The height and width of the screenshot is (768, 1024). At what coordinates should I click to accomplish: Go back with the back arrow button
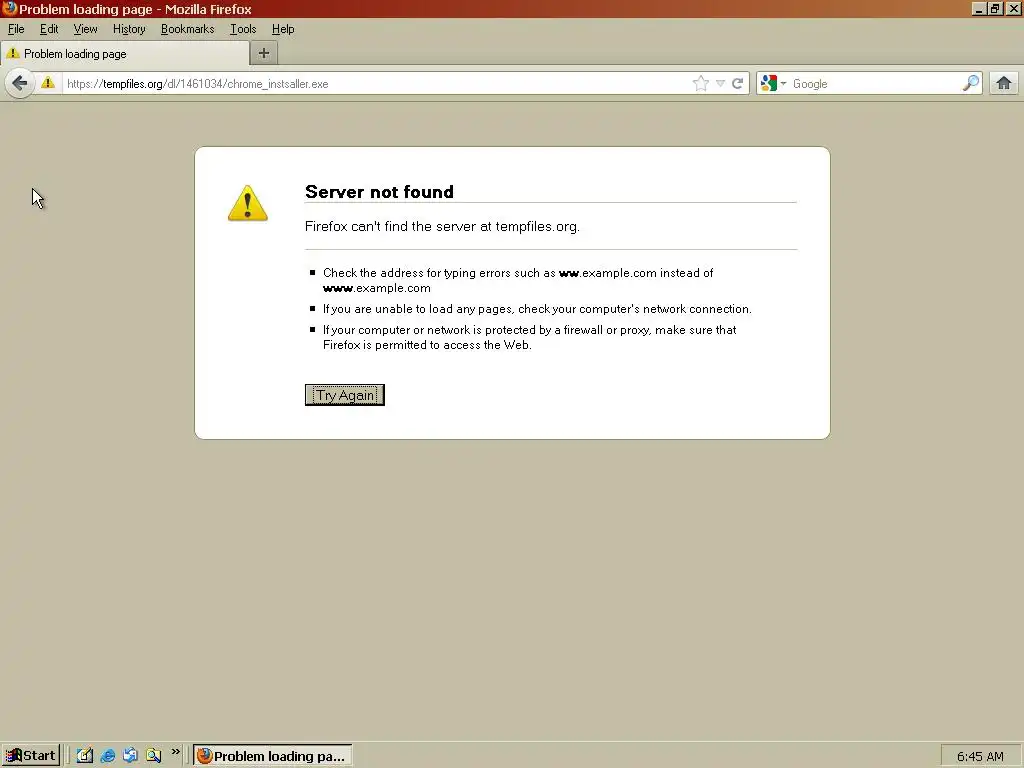20,84
